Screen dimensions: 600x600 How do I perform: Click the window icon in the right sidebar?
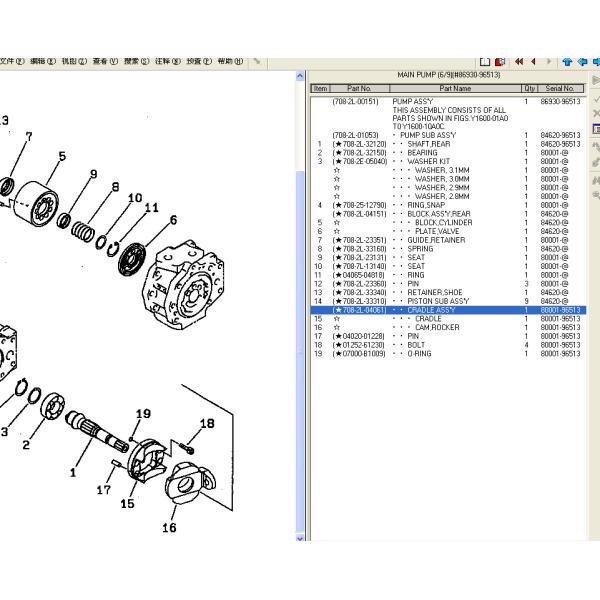595,129
